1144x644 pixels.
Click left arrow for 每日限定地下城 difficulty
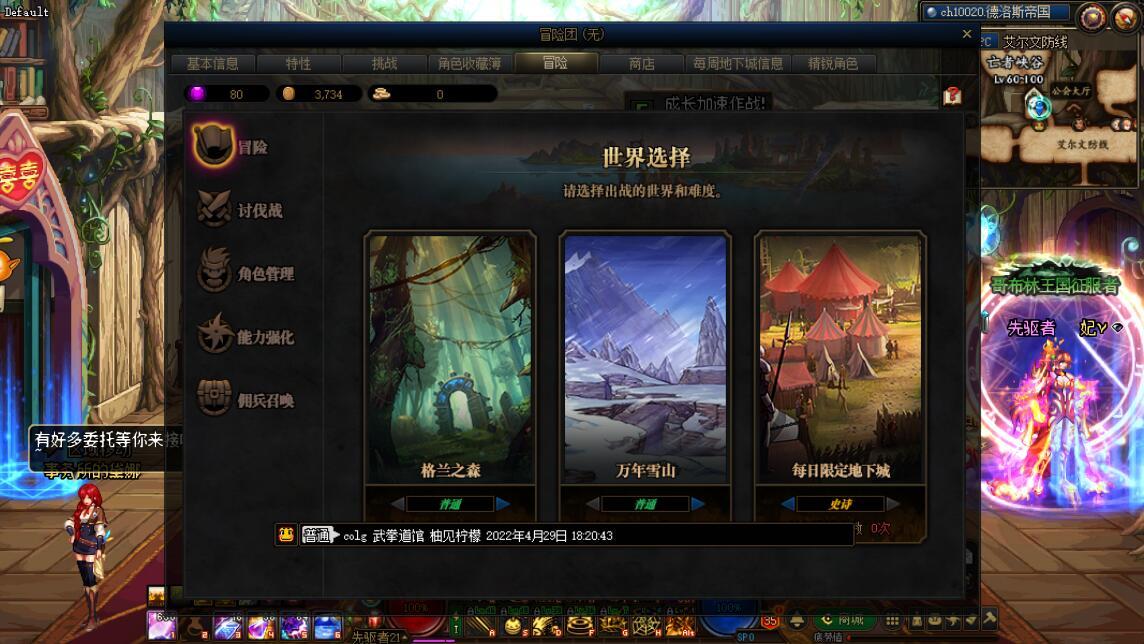pyautogui.click(x=787, y=503)
